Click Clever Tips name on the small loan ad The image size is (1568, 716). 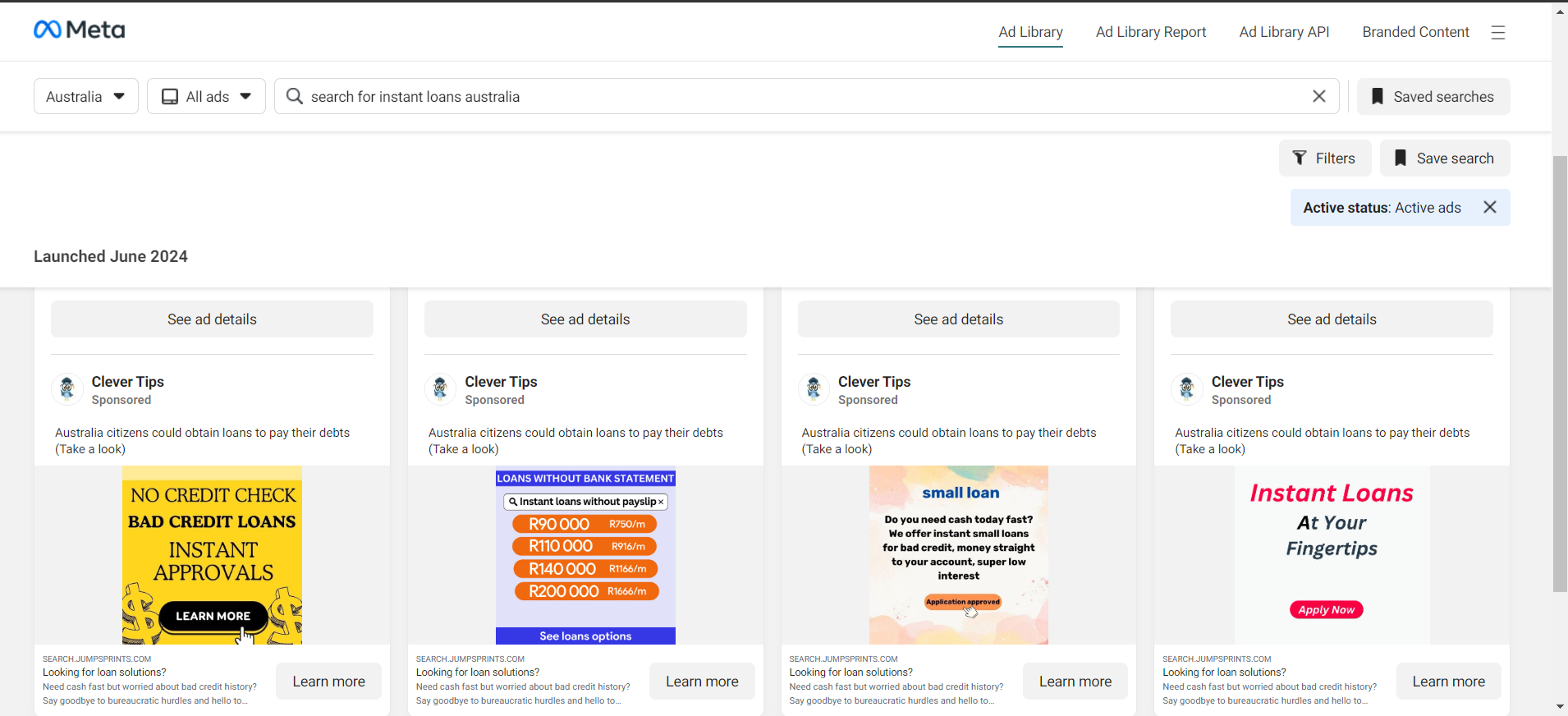click(x=874, y=382)
